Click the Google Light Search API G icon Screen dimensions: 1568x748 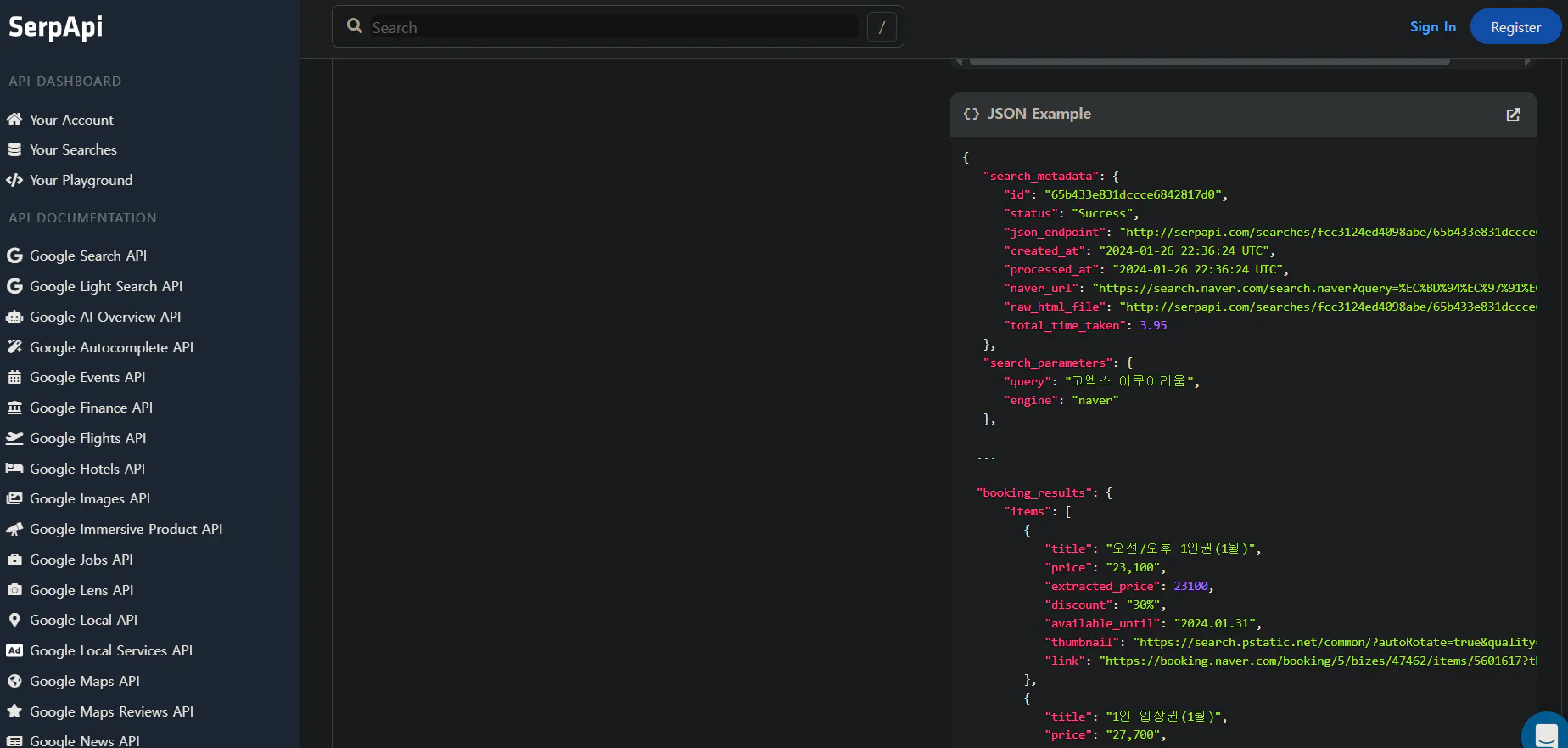coord(14,286)
